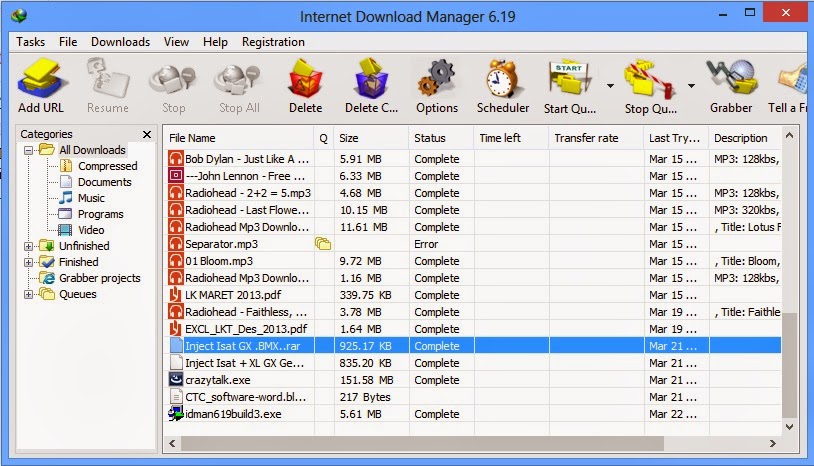Click the vertical scrollbar down arrow
Viewport: 814px width, 466px height.
point(790,427)
